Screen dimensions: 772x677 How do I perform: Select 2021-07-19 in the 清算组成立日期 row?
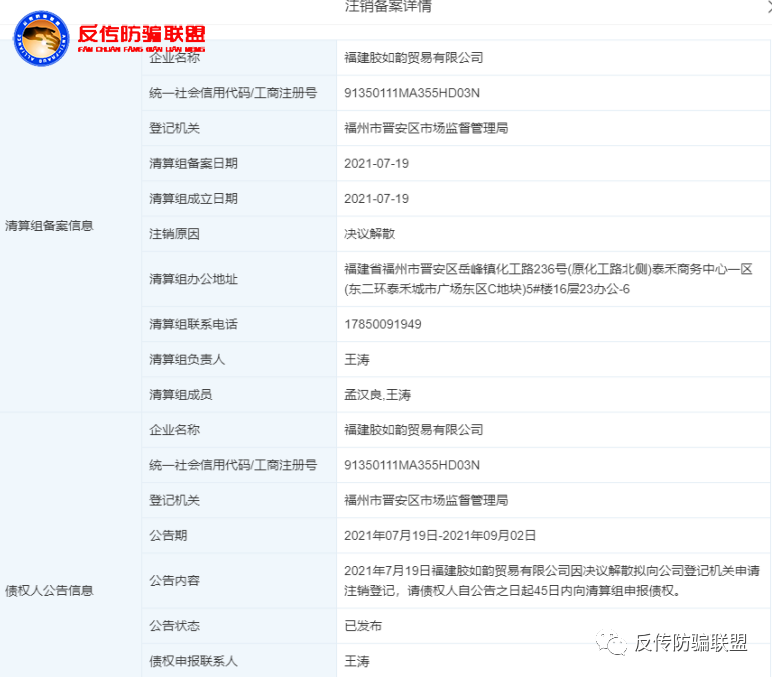tap(376, 199)
